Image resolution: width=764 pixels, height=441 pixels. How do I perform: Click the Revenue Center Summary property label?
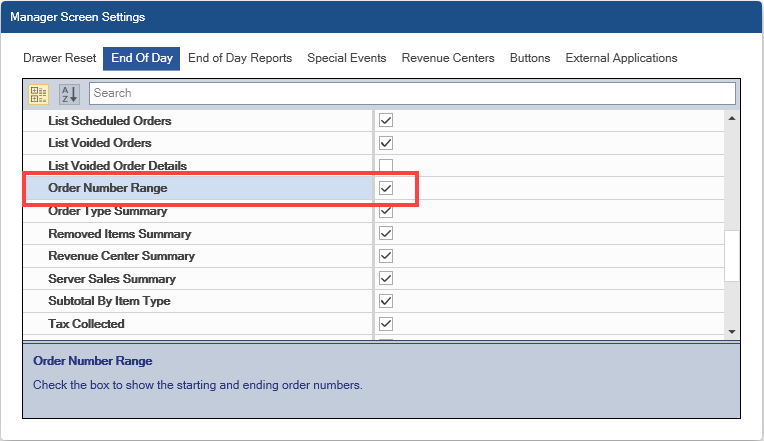click(x=121, y=256)
